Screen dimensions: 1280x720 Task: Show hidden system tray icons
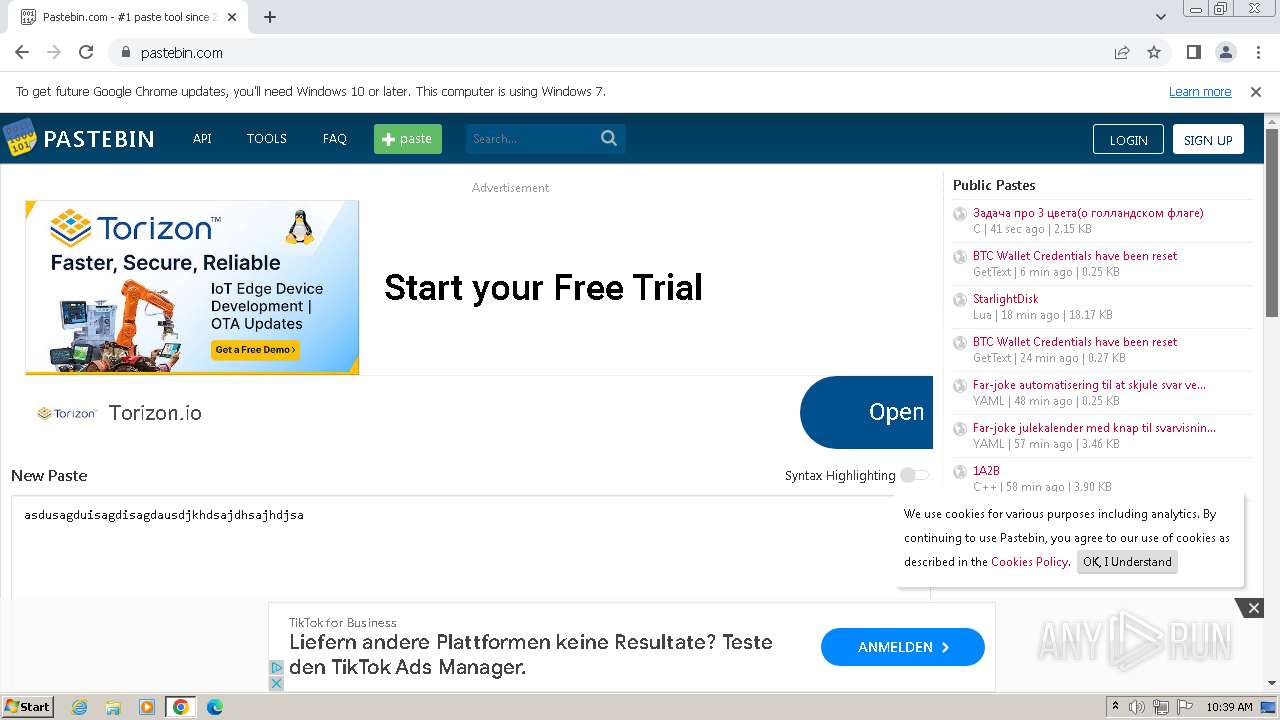pyautogui.click(x=1116, y=707)
